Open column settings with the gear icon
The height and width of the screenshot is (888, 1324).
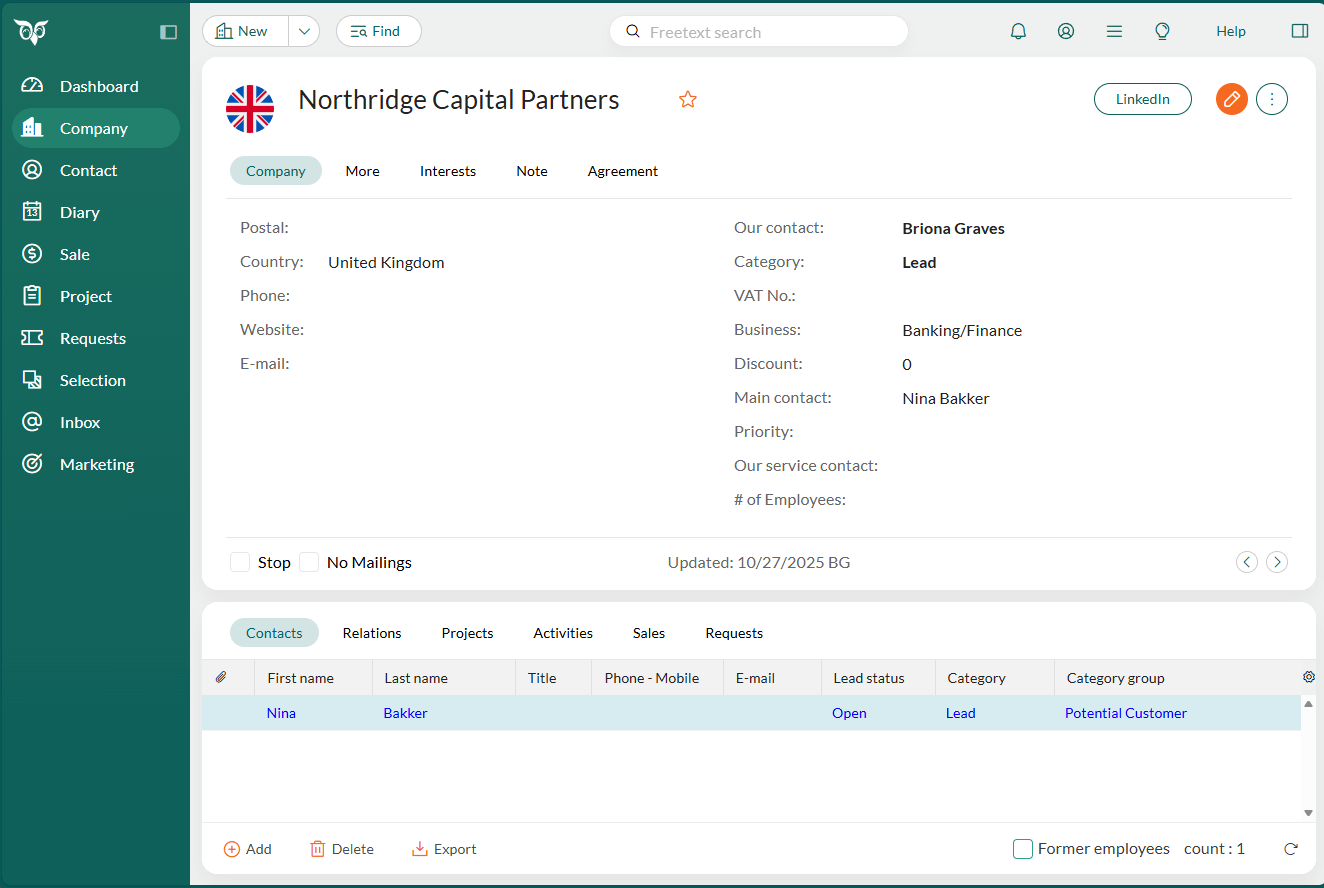(1309, 677)
